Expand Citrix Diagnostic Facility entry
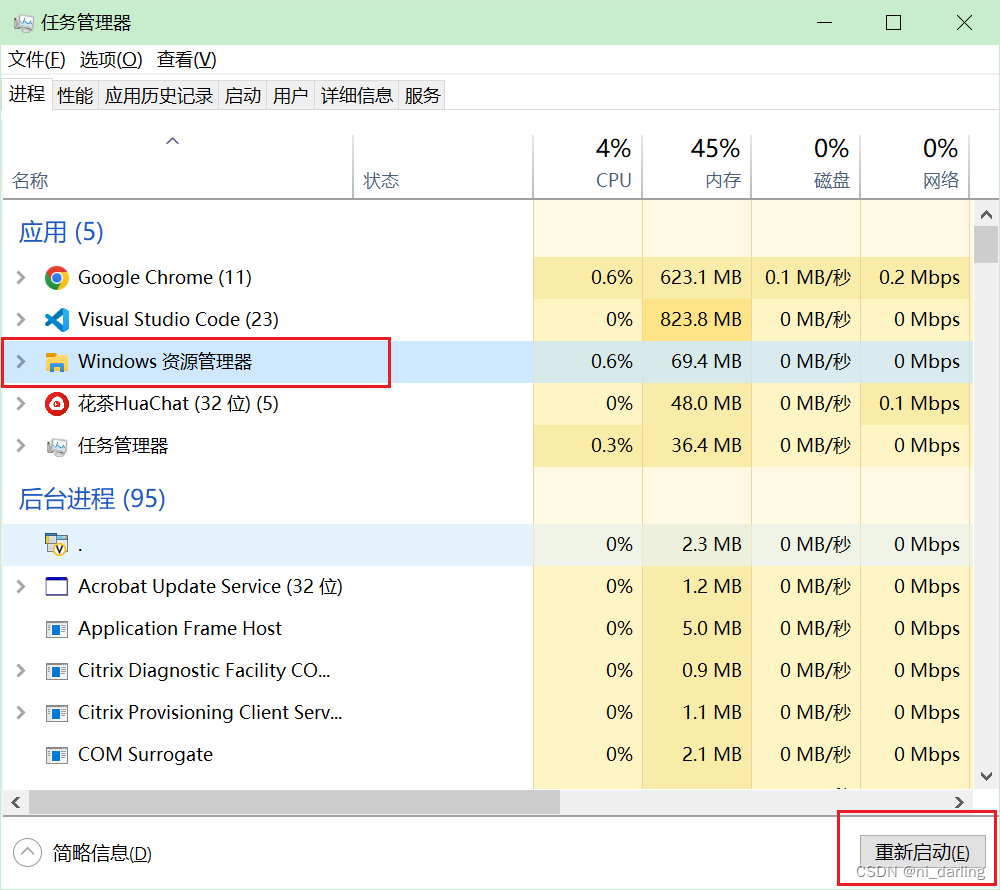The image size is (1000, 890). pos(21,670)
